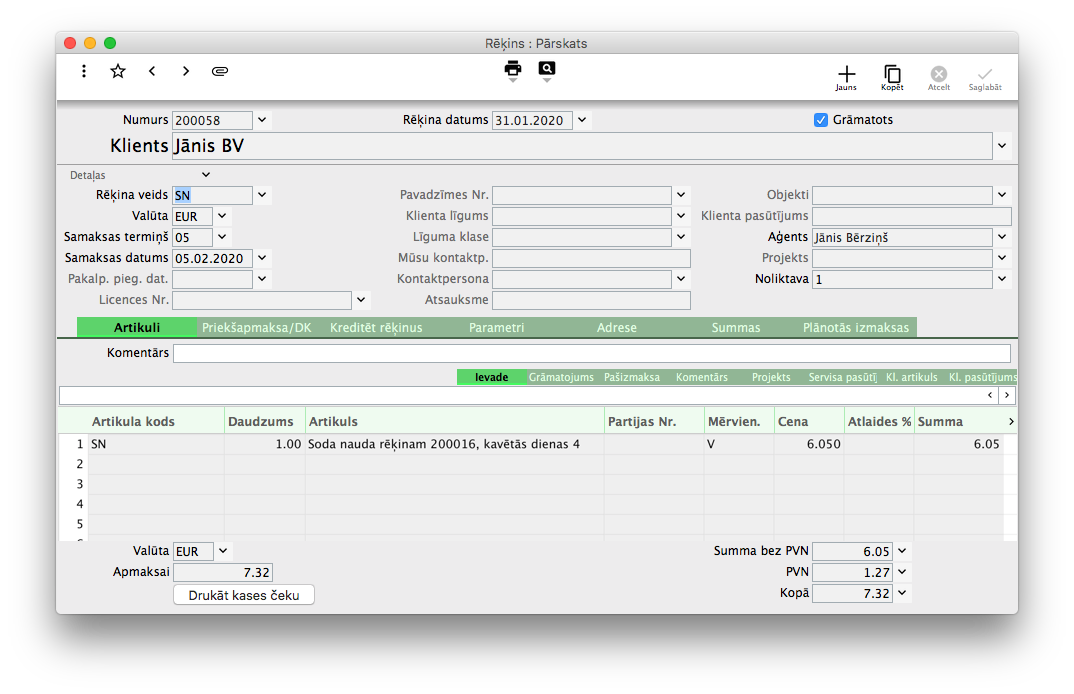The image size is (1074, 694).
Task: Open the Licences Nr. dropdown
Action: 361,300
